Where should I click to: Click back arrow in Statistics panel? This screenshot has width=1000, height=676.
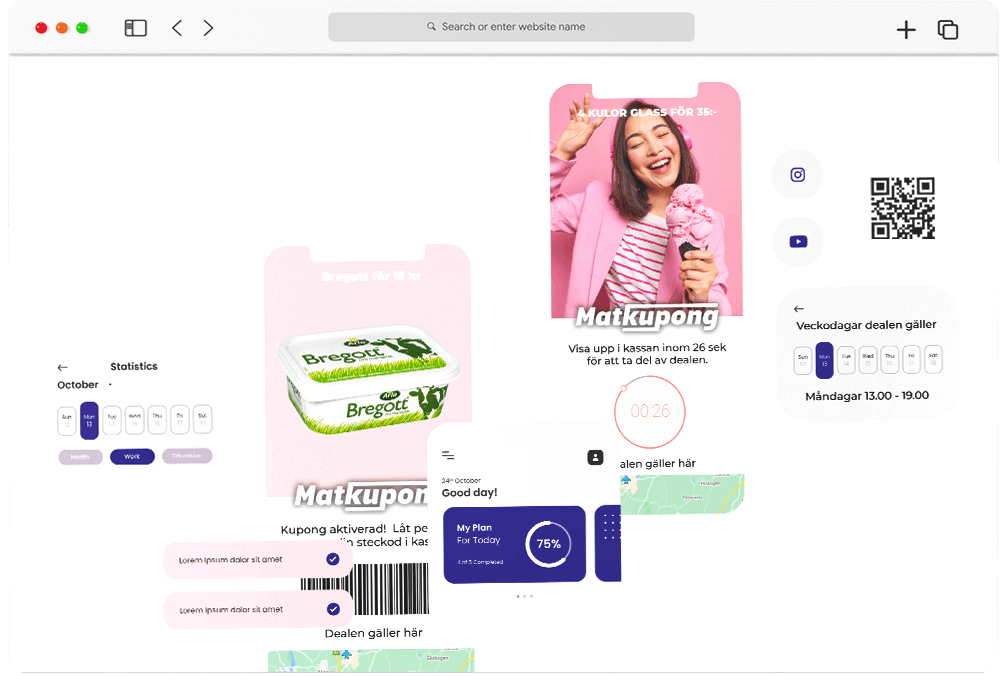(x=62, y=367)
